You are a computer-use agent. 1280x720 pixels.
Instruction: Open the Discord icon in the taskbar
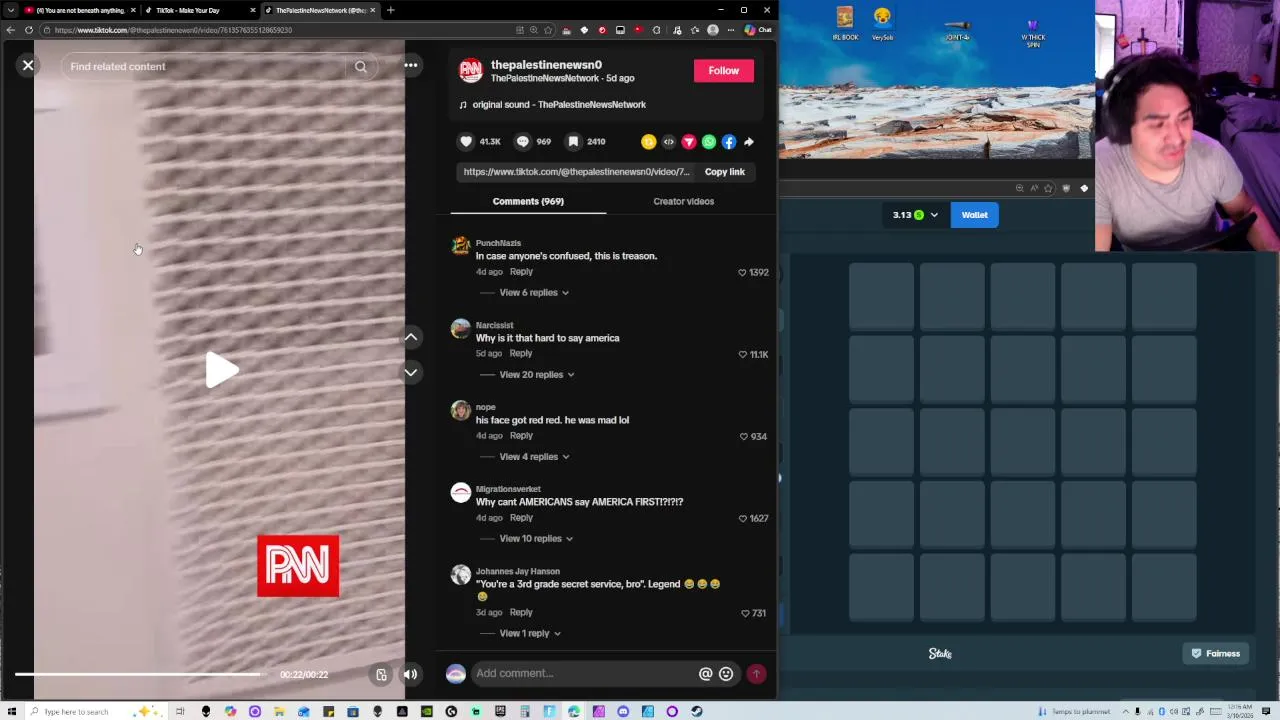623,712
